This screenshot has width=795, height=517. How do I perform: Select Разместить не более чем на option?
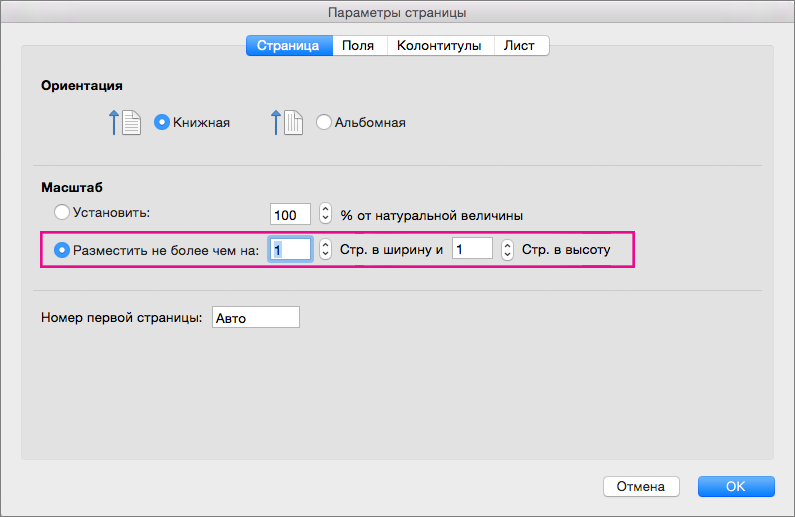click(62, 250)
